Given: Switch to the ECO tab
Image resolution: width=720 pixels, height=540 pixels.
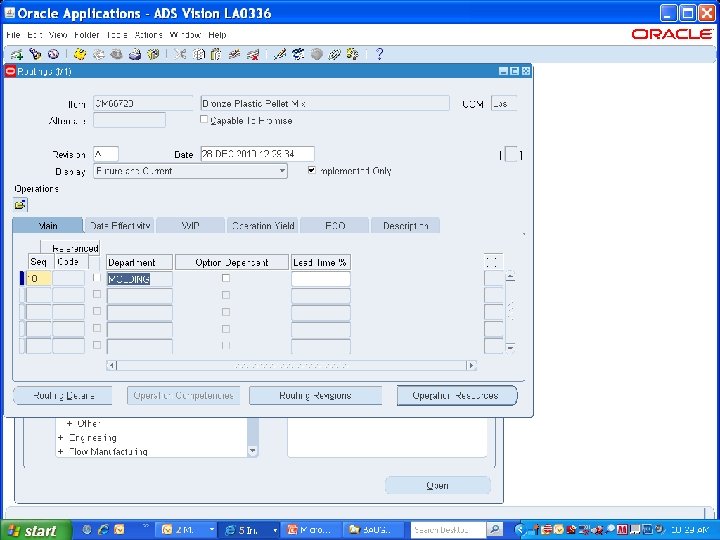Looking at the screenshot, I should click(x=335, y=225).
